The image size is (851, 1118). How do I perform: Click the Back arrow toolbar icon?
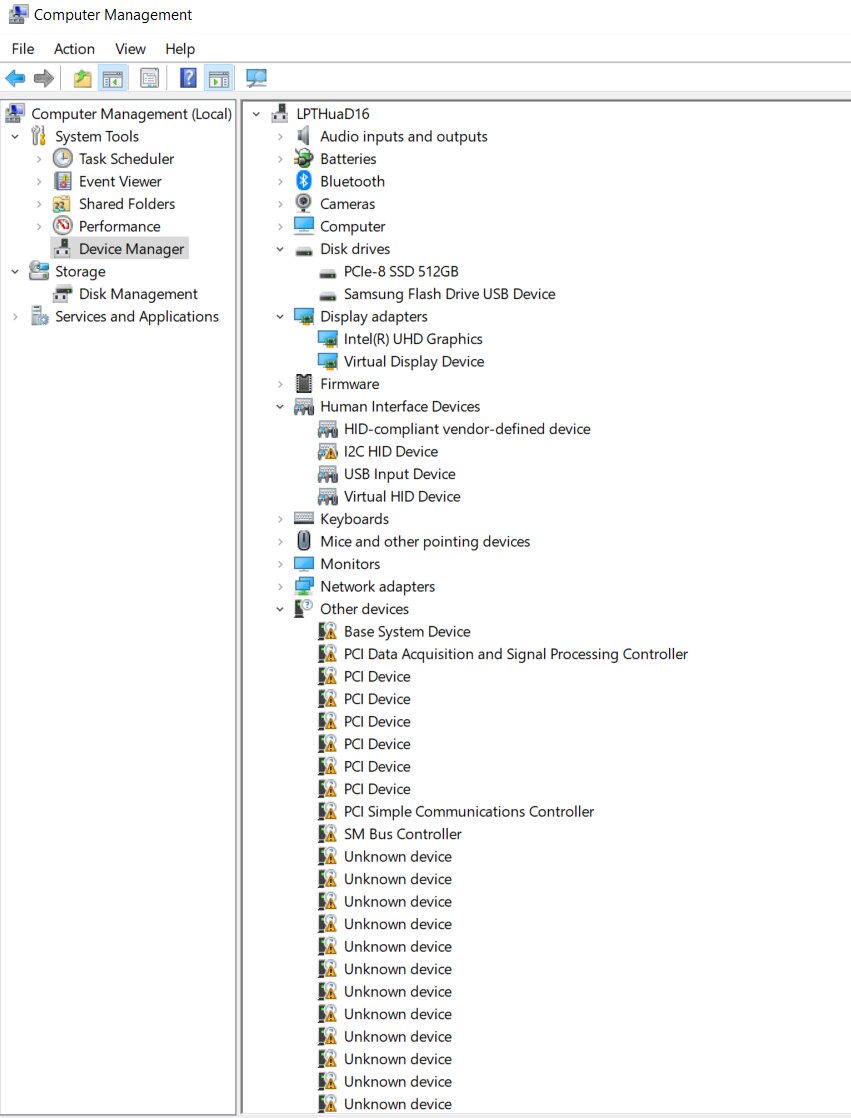[x=15, y=78]
